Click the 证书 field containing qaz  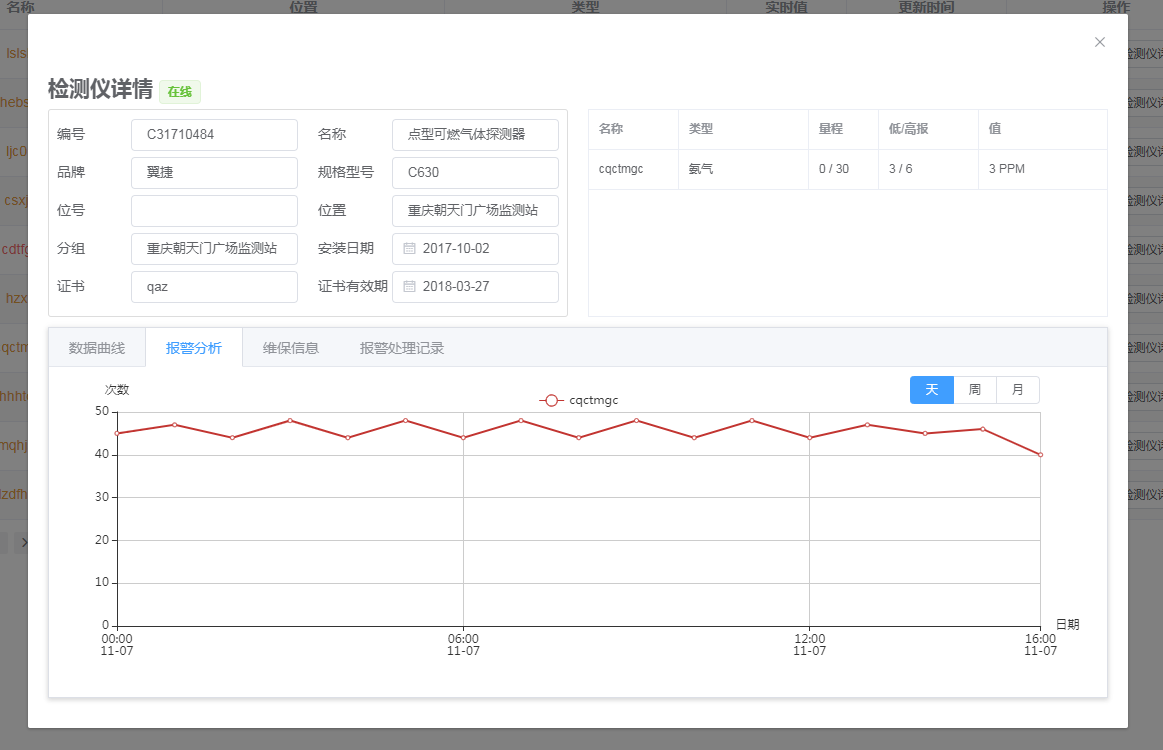click(214, 287)
